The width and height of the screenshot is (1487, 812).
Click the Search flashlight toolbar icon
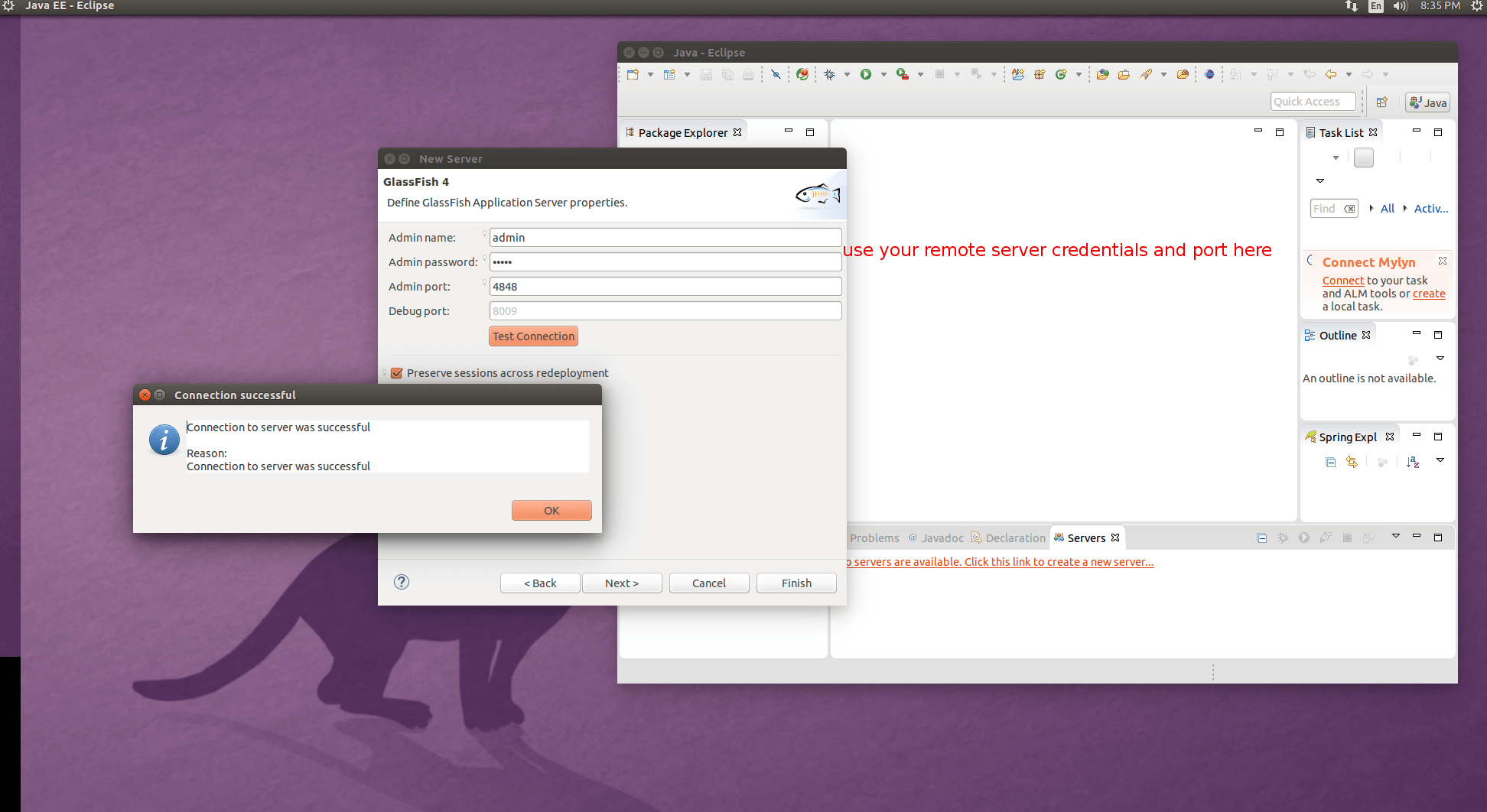tap(1146, 74)
